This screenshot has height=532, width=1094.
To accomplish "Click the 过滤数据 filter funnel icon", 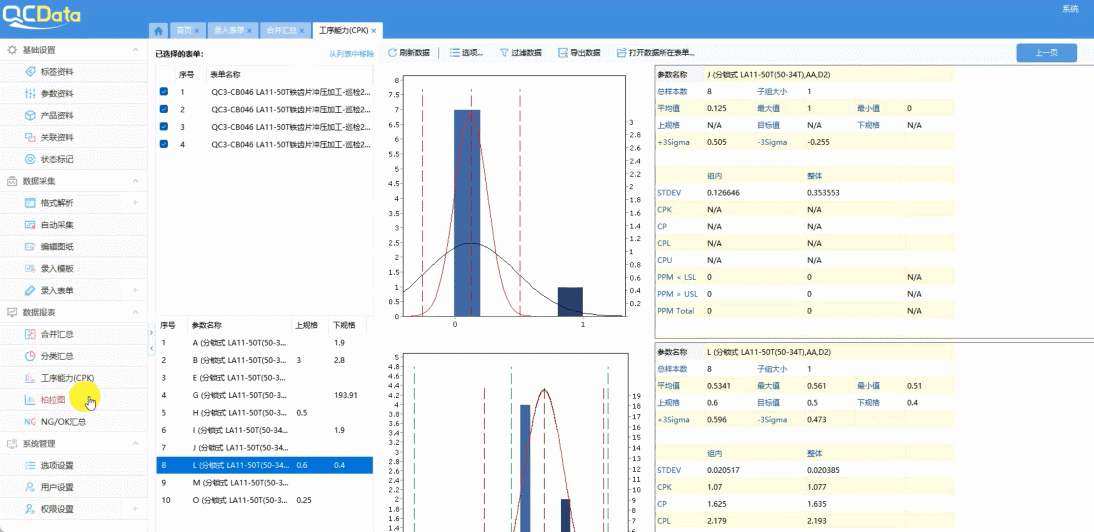I will pyautogui.click(x=502, y=52).
